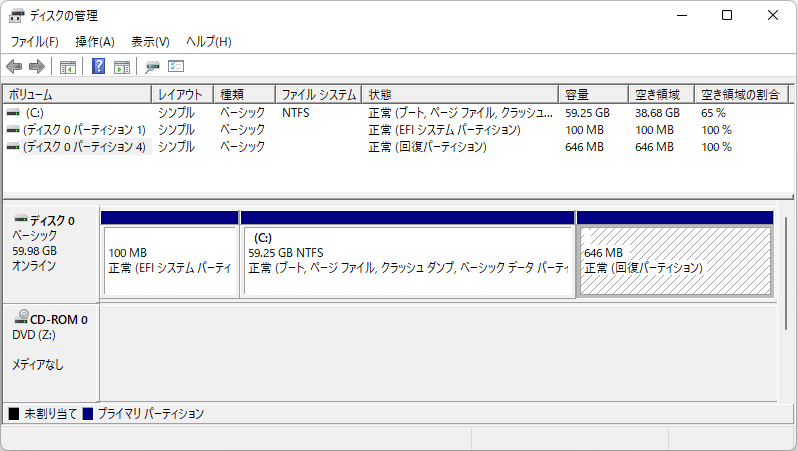798x451 pixels.
Task: Toggle the action pane toolbar icon
Action: click(x=122, y=67)
